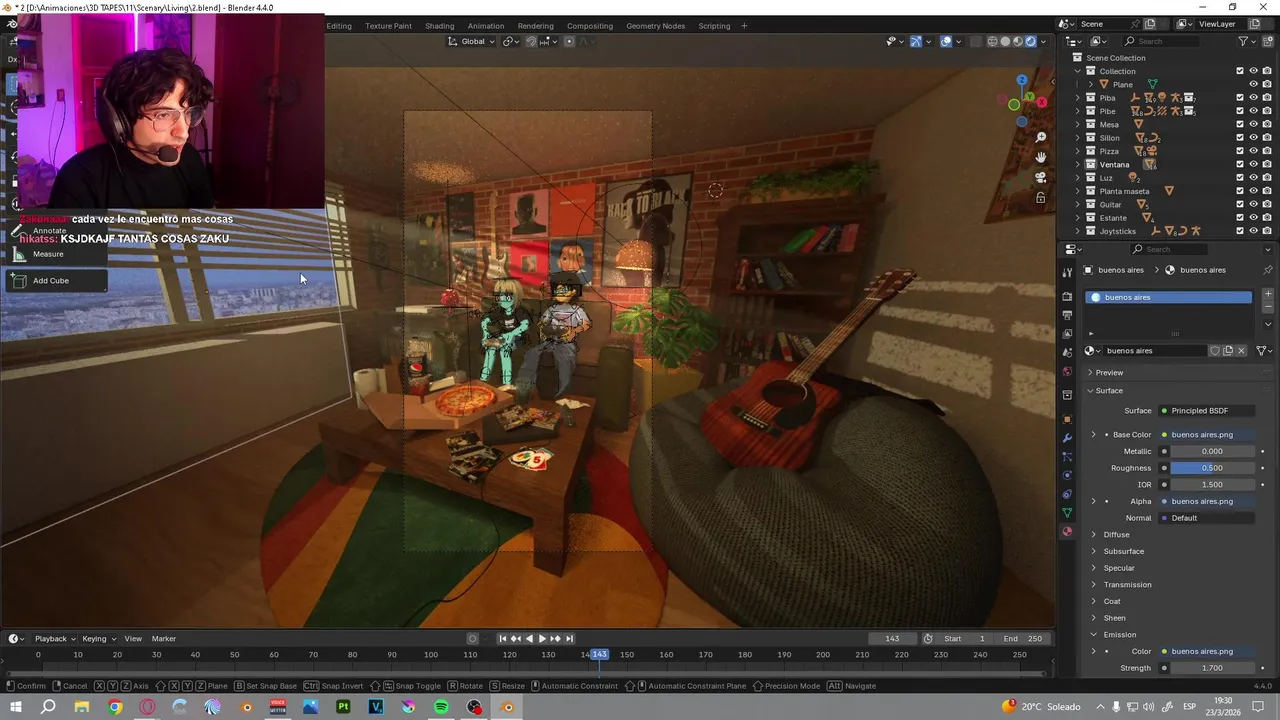
Task: Click the viewport pan hand gizmo
Action: point(1041,157)
